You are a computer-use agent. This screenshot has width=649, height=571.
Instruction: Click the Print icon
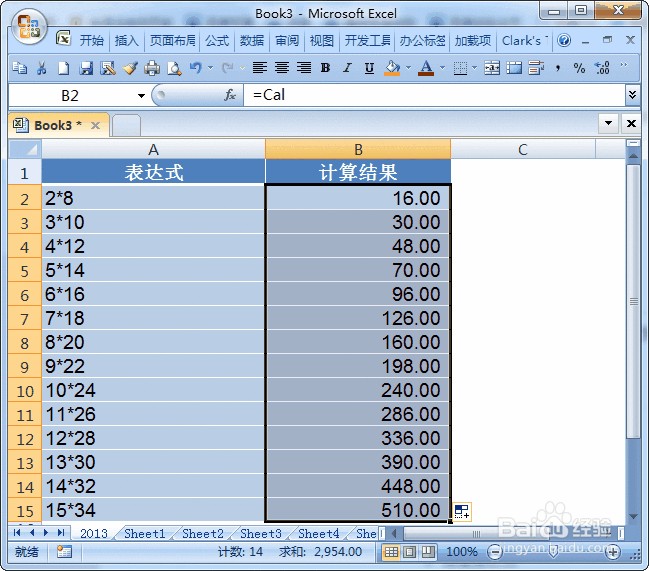click(x=152, y=67)
